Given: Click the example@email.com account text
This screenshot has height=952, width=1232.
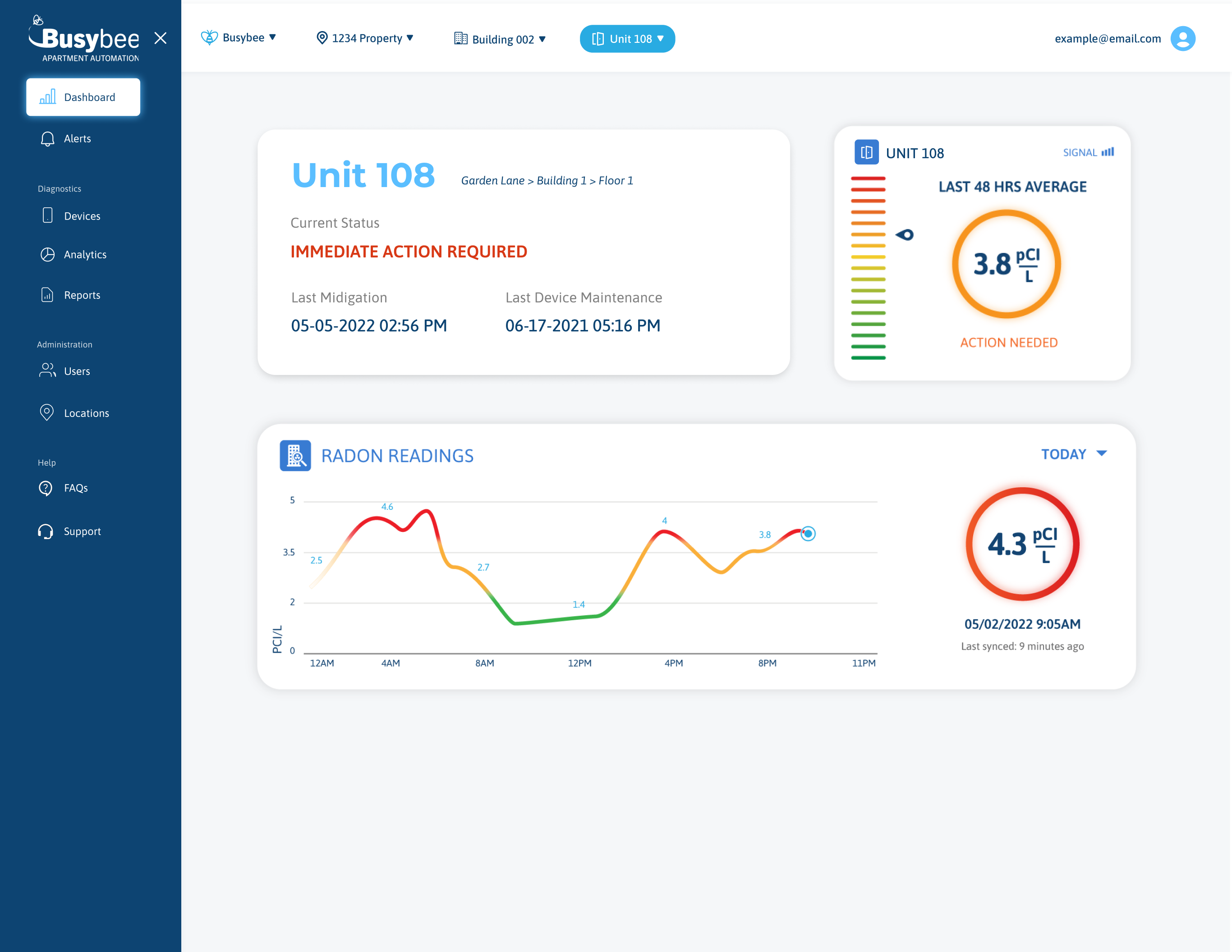Looking at the screenshot, I should [1108, 38].
